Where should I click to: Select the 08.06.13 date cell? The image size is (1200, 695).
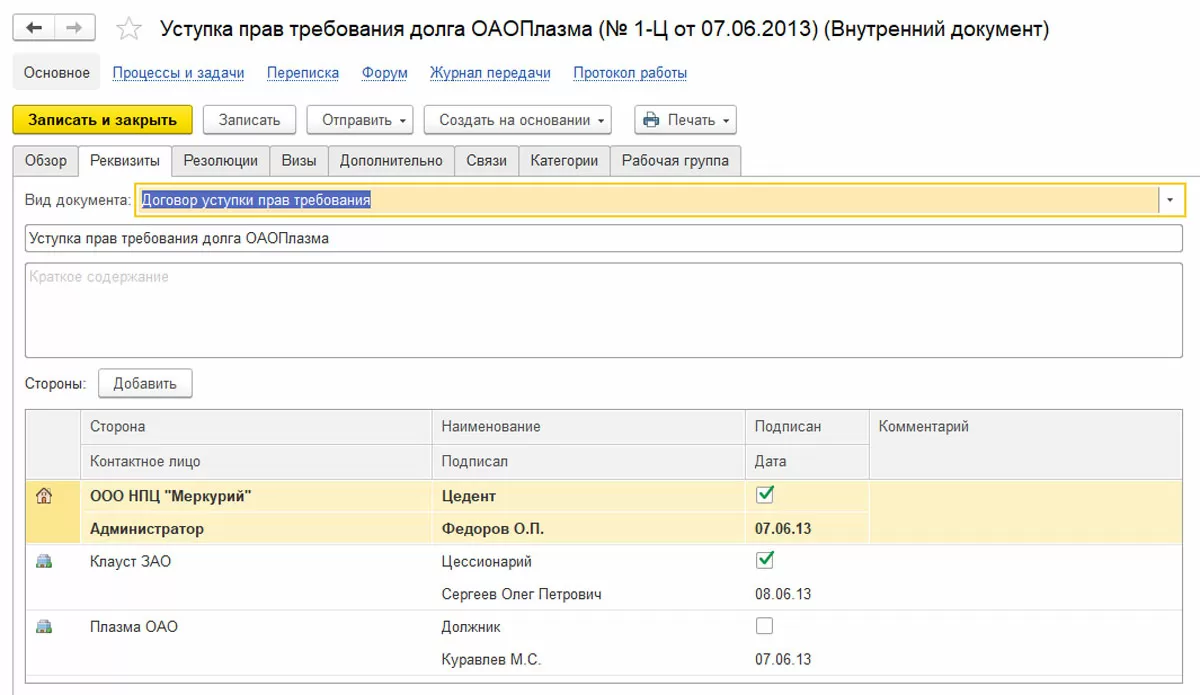[x=807, y=594]
